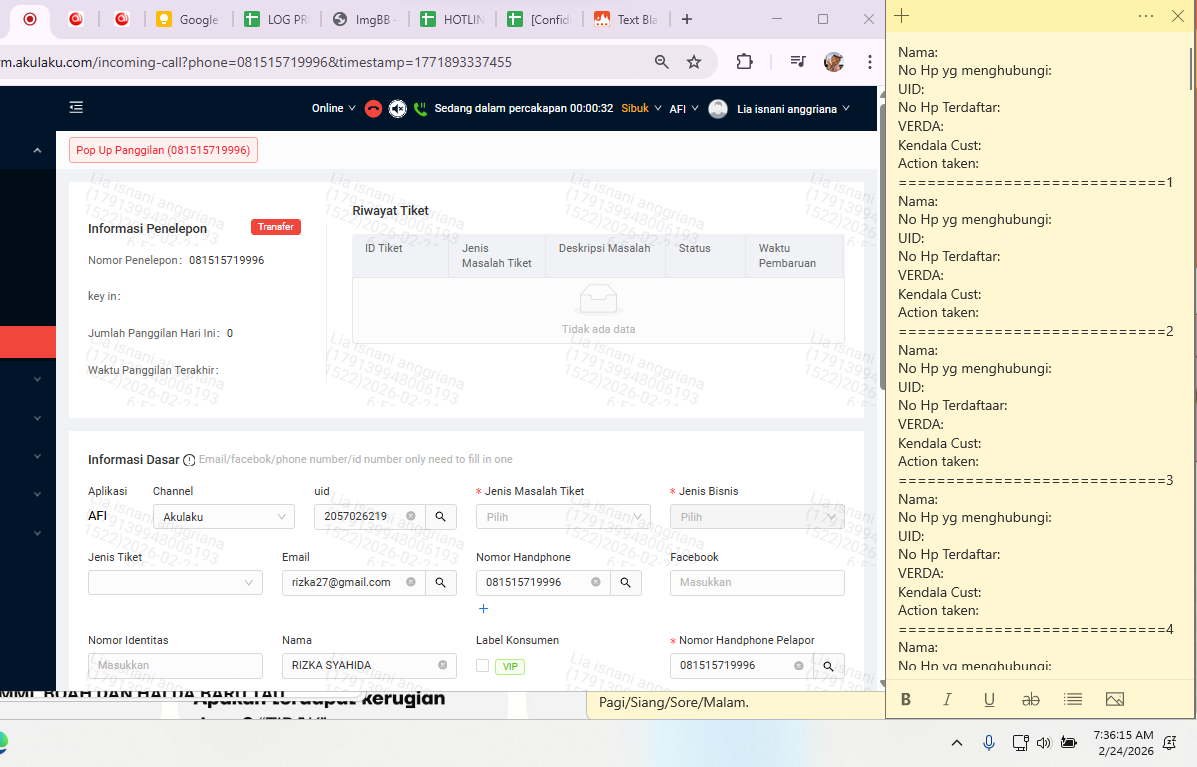The height and width of the screenshot is (767, 1197).
Task: Clear the uid field value
Action: click(x=411, y=516)
